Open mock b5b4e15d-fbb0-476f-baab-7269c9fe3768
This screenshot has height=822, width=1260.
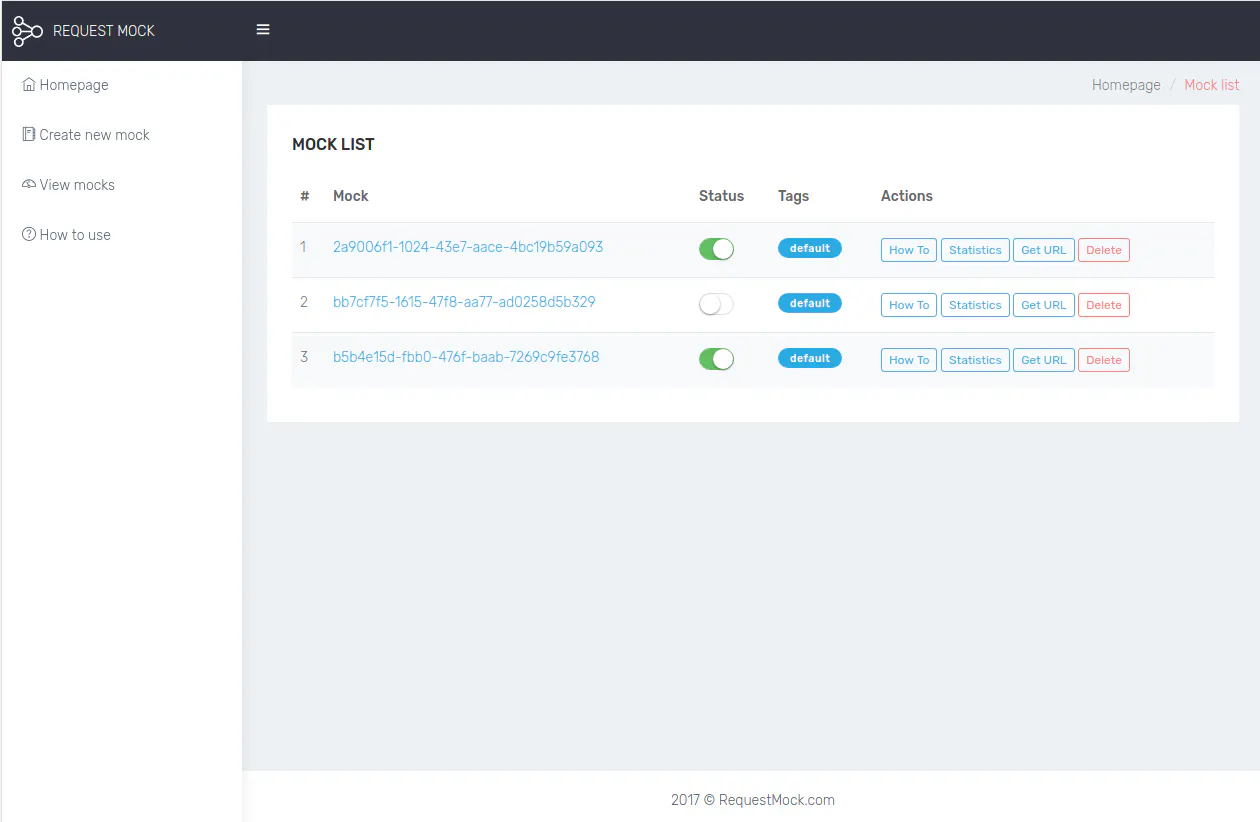click(x=466, y=356)
